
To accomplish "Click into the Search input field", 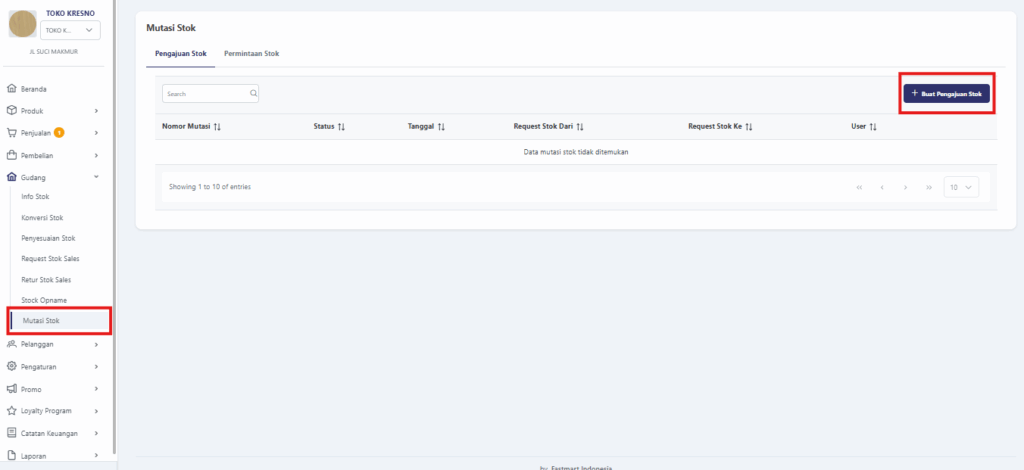I will (205, 93).
